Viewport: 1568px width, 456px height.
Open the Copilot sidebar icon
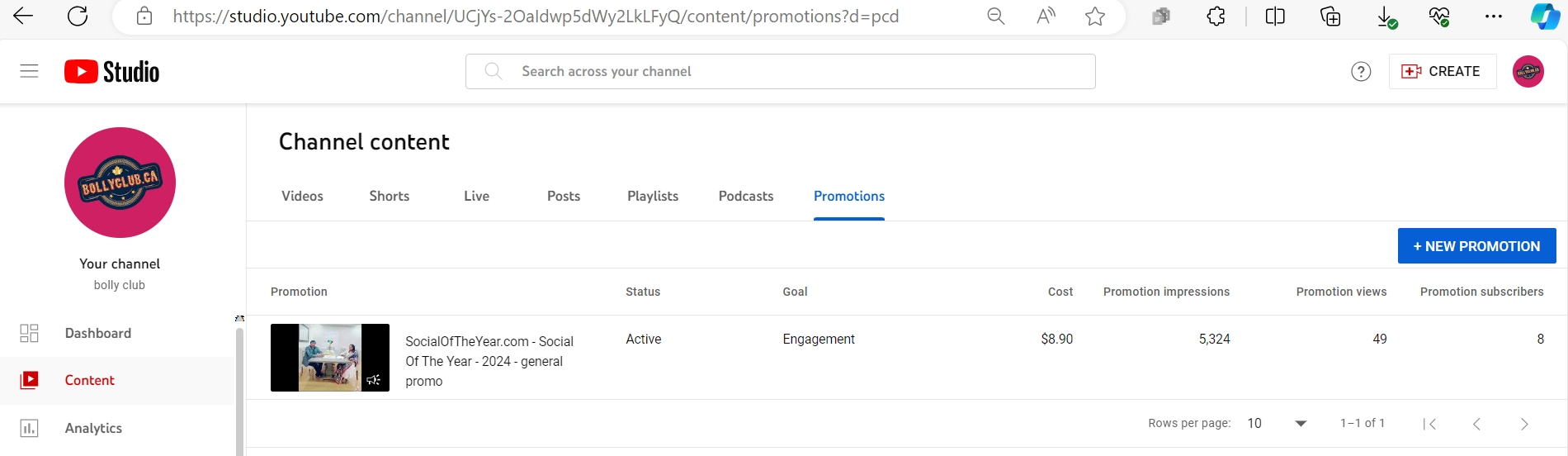pyautogui.click(x=1544, y=17)
